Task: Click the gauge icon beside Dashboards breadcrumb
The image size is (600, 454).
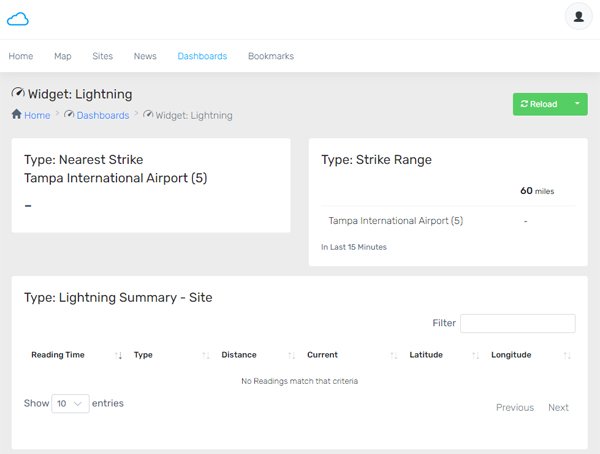Action: [69, 115]
